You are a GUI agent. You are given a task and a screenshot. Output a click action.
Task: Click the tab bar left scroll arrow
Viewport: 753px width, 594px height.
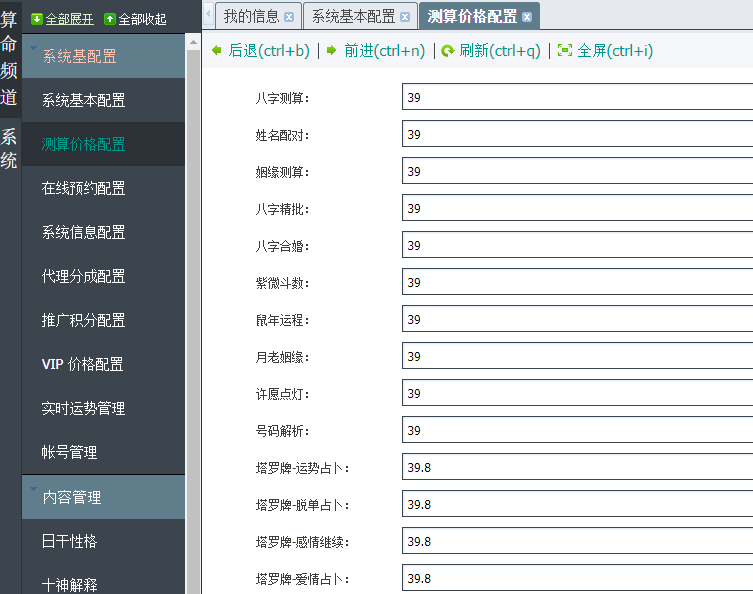coord(208,13)
